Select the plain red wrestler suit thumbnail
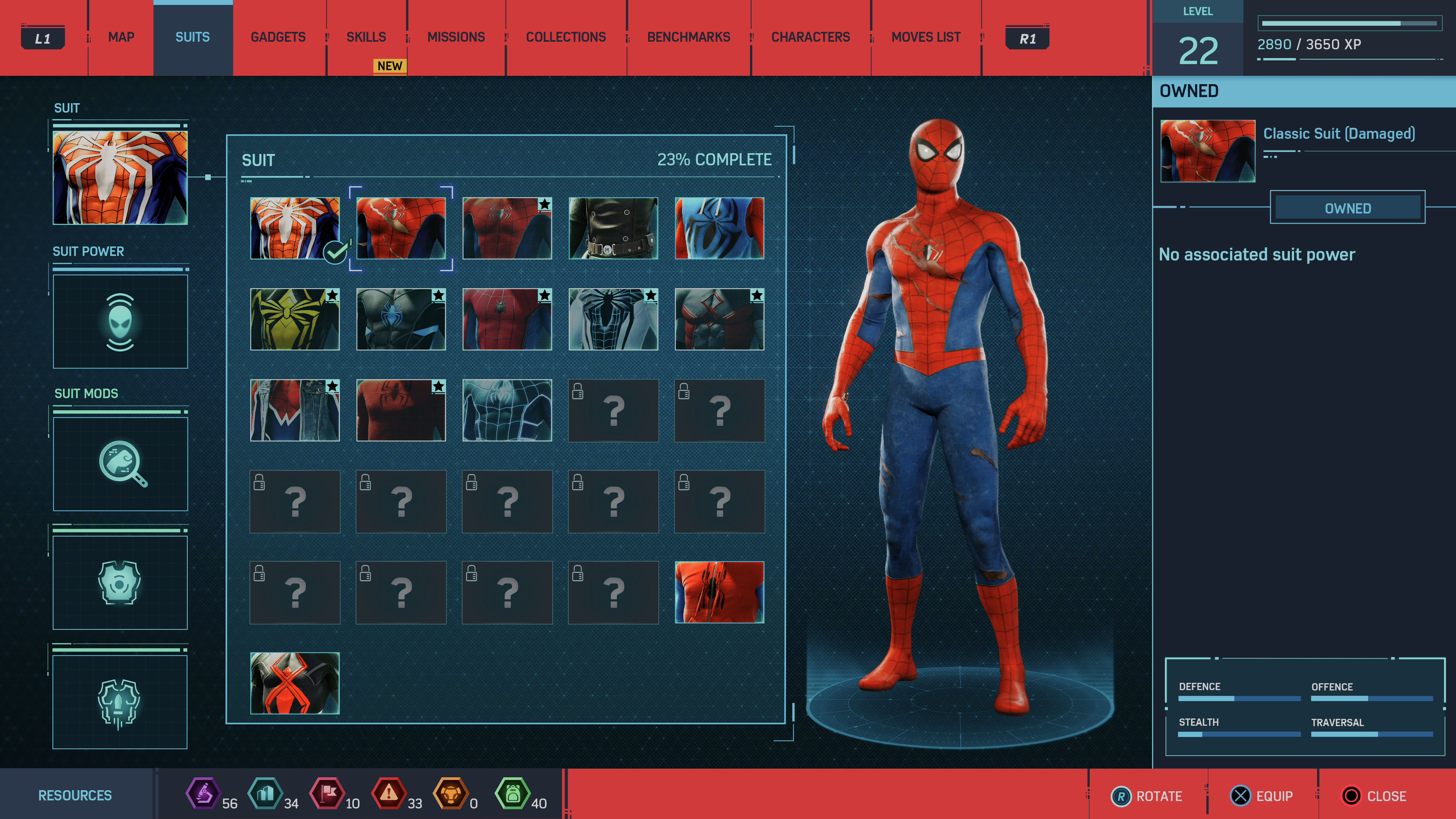The image size is (1456, 819). tap(401, 410)
